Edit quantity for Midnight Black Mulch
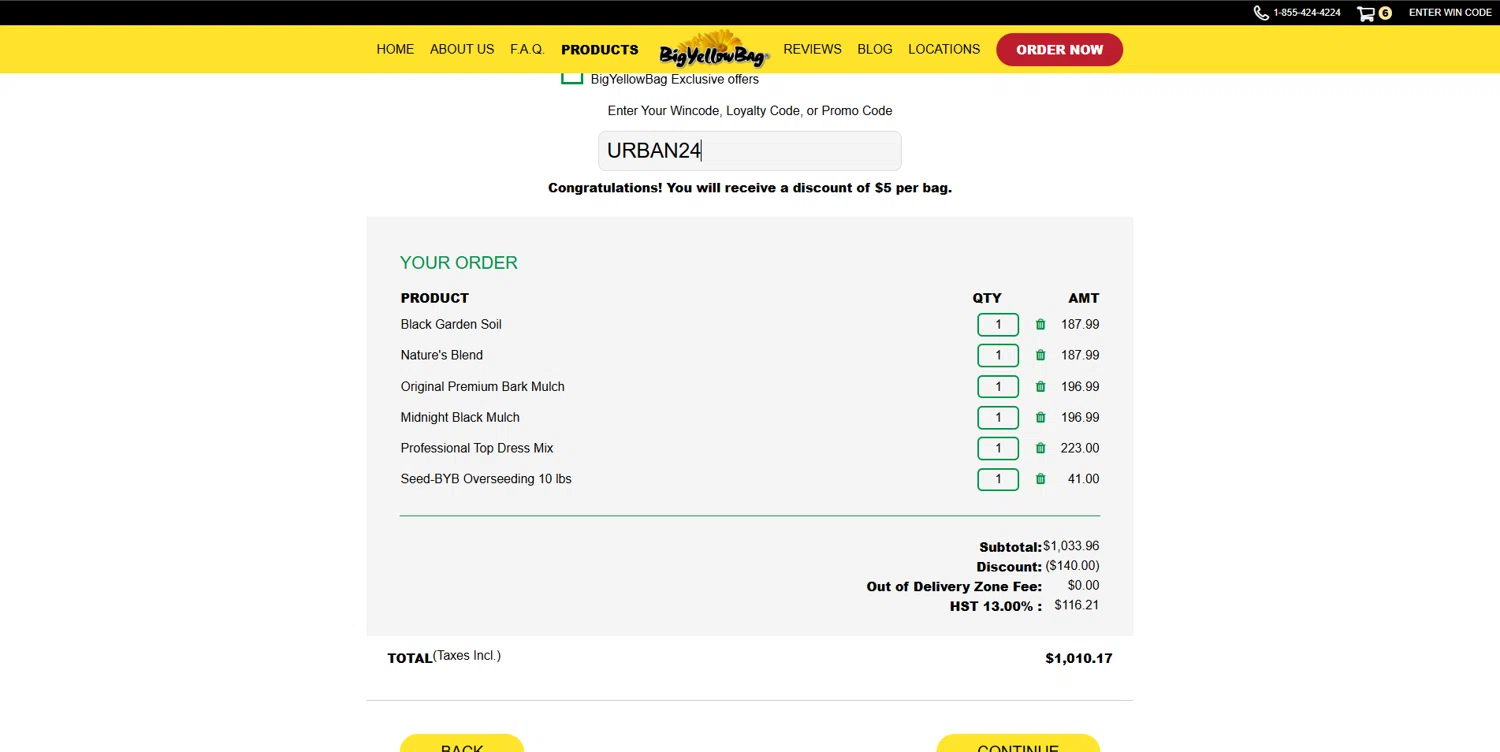This screenshot has width=1500, height=752. coord(998,417)
